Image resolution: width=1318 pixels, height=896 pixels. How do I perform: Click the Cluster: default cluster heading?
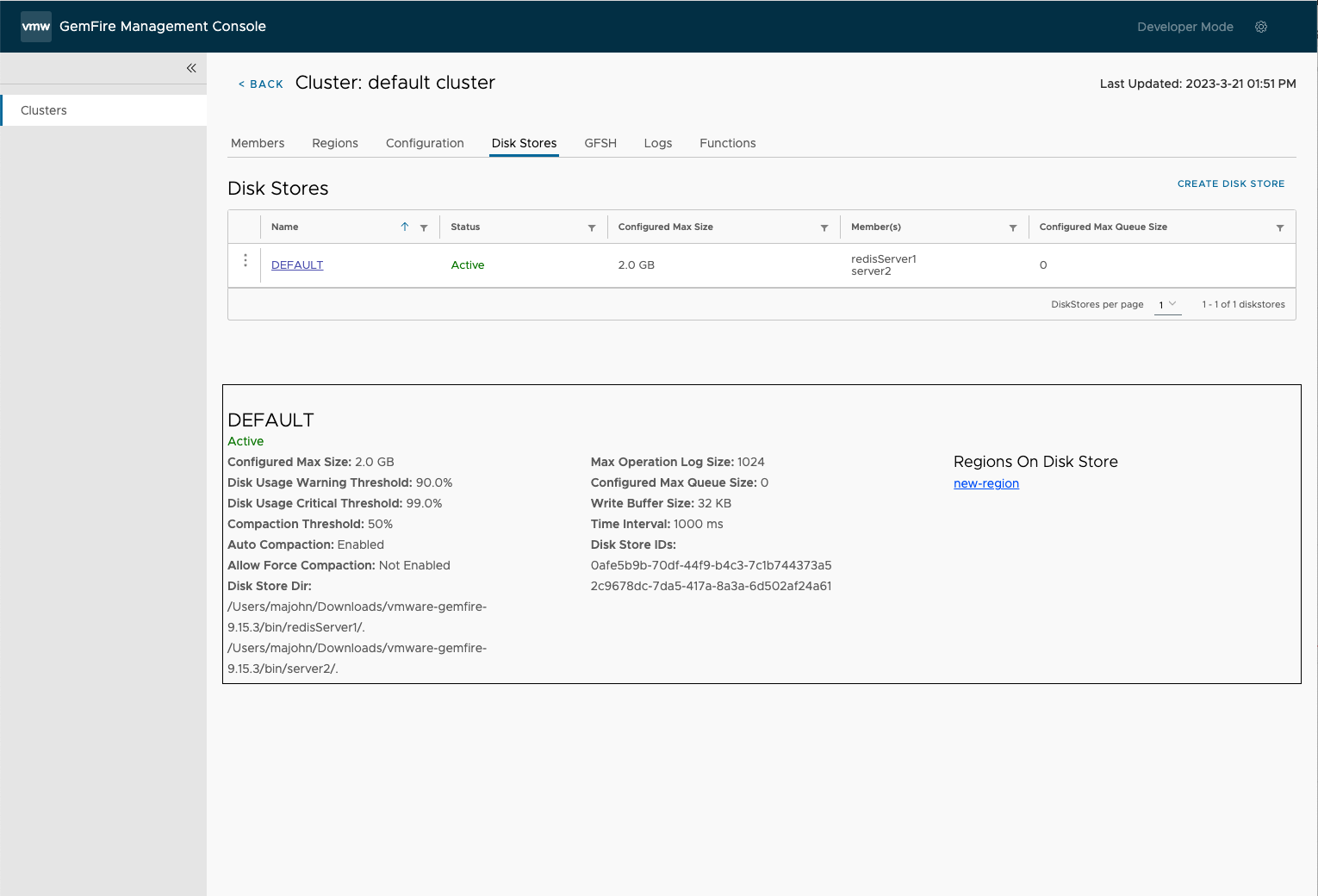click(395, 83)
